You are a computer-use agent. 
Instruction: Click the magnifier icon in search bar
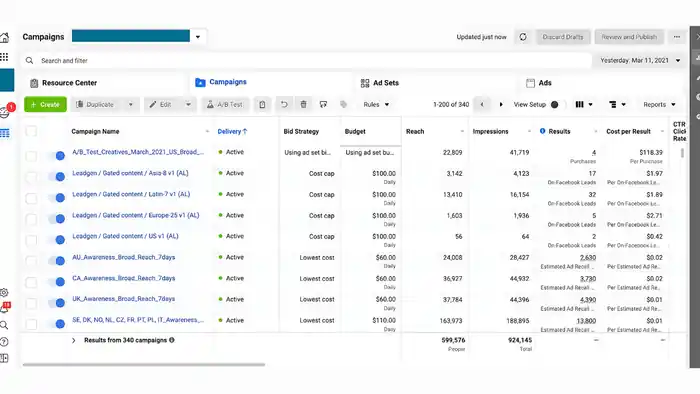[x=29, y=60]
